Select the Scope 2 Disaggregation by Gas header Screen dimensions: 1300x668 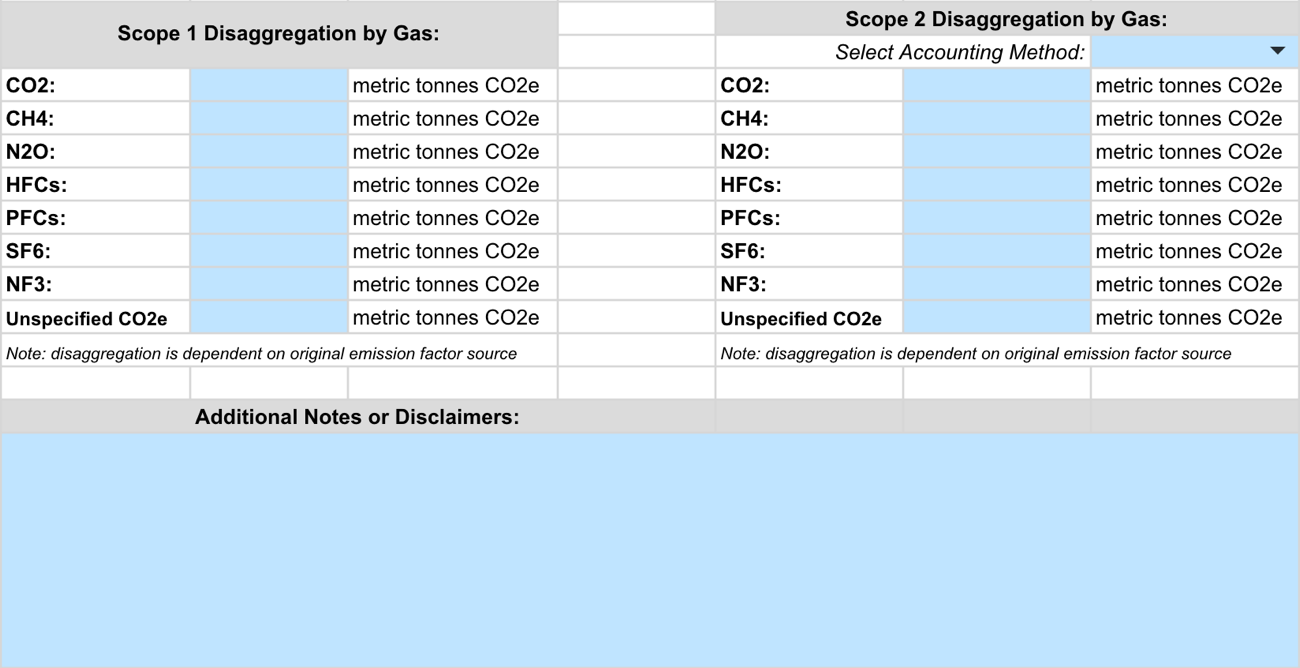1006,18
